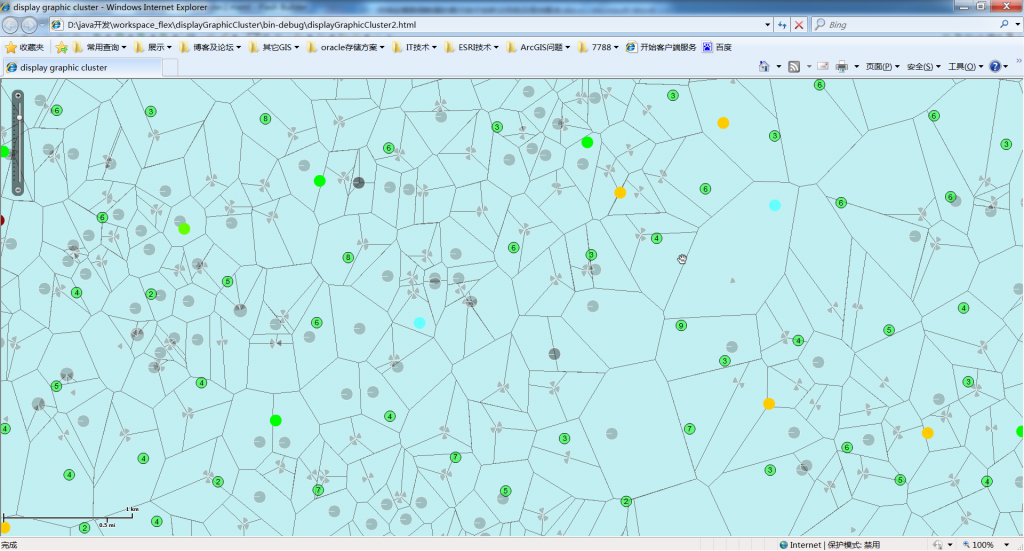Select the display graphic cluster tab
Image resolution: width=1024 pixels, height=551 pixels.
[82, 67]
